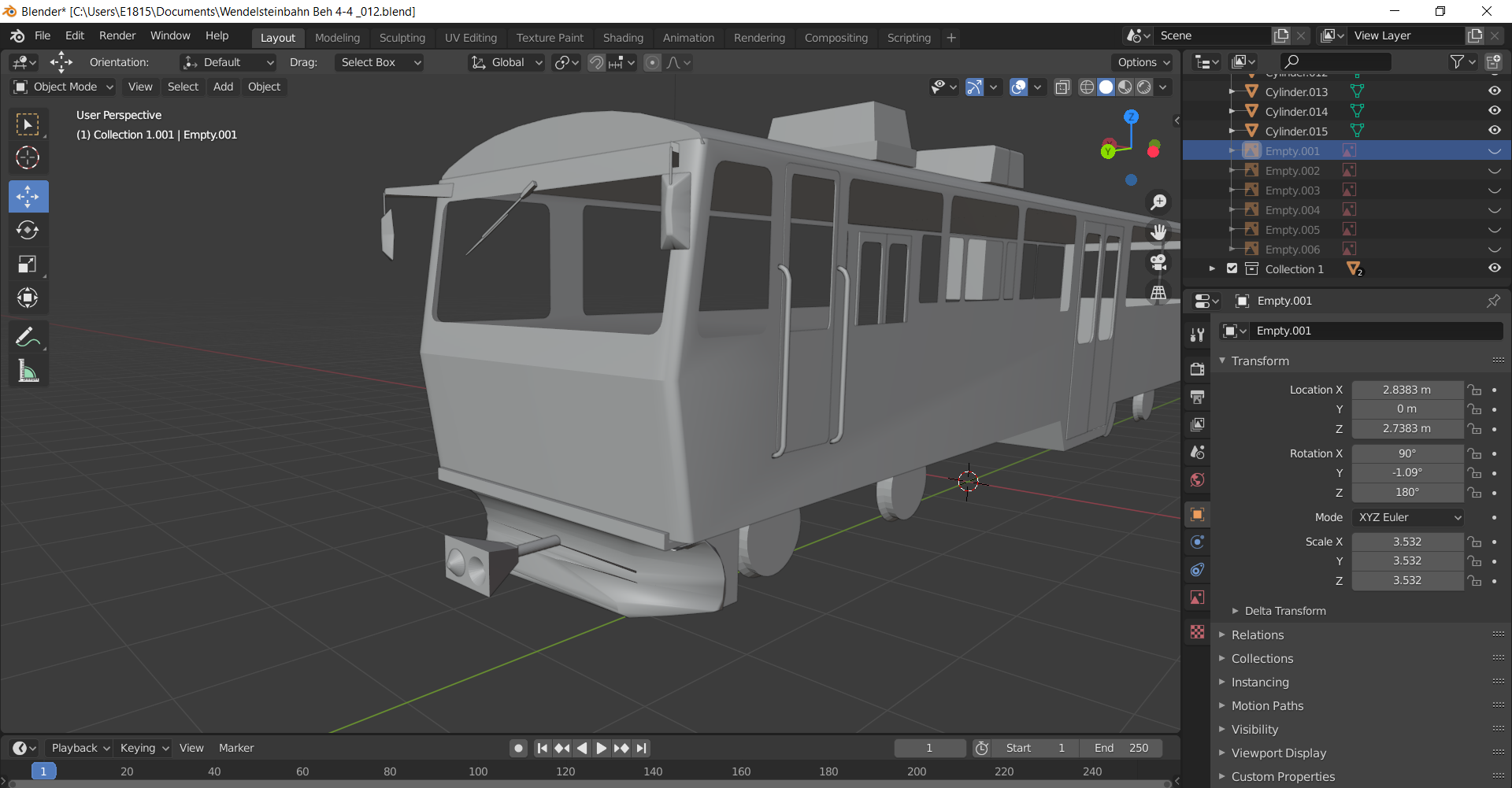Toggle camera view in viewport

click(1158, 262)
